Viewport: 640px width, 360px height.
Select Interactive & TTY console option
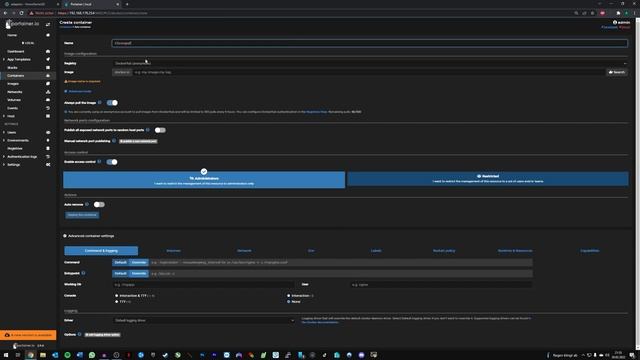117,296
